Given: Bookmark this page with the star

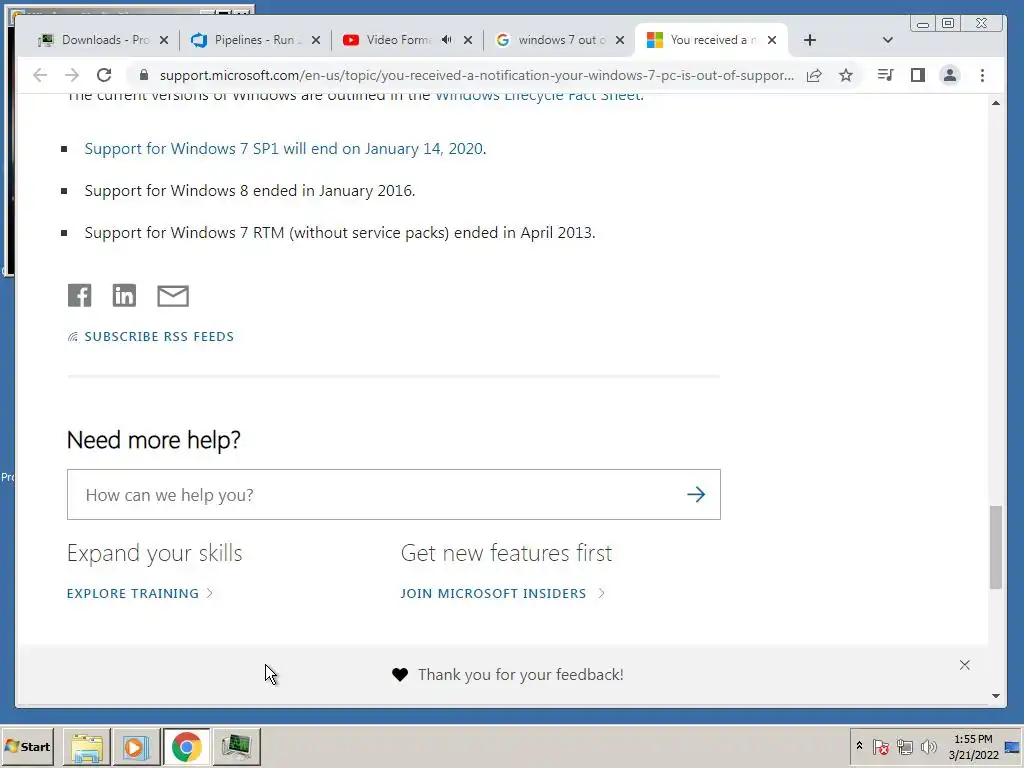Looking at the screenshot, I should coord(846,75).
